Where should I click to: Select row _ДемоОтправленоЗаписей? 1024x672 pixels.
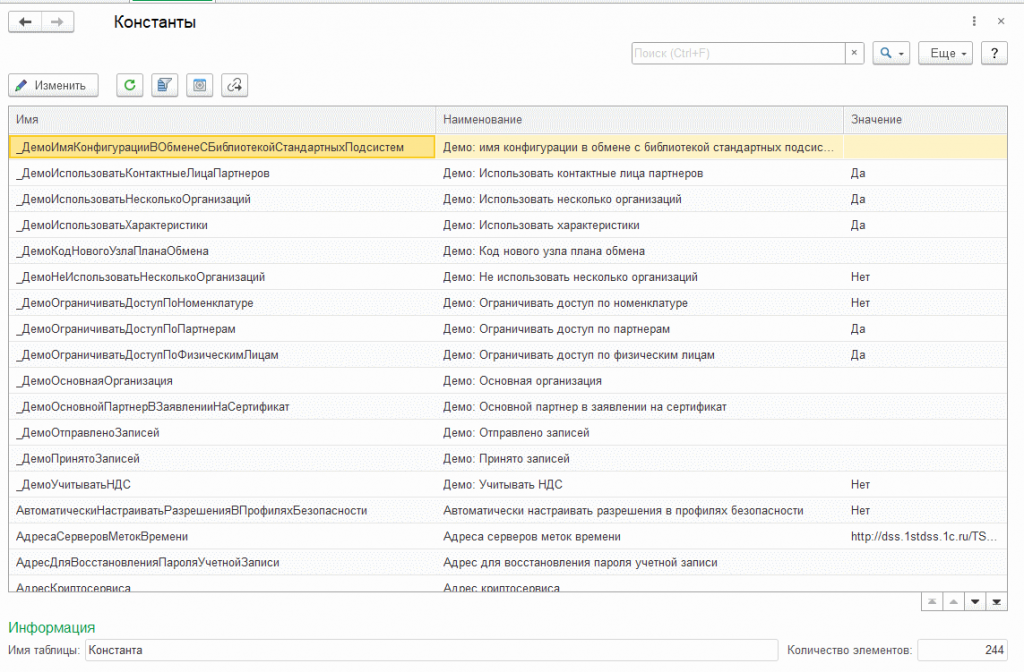point(508,433)
